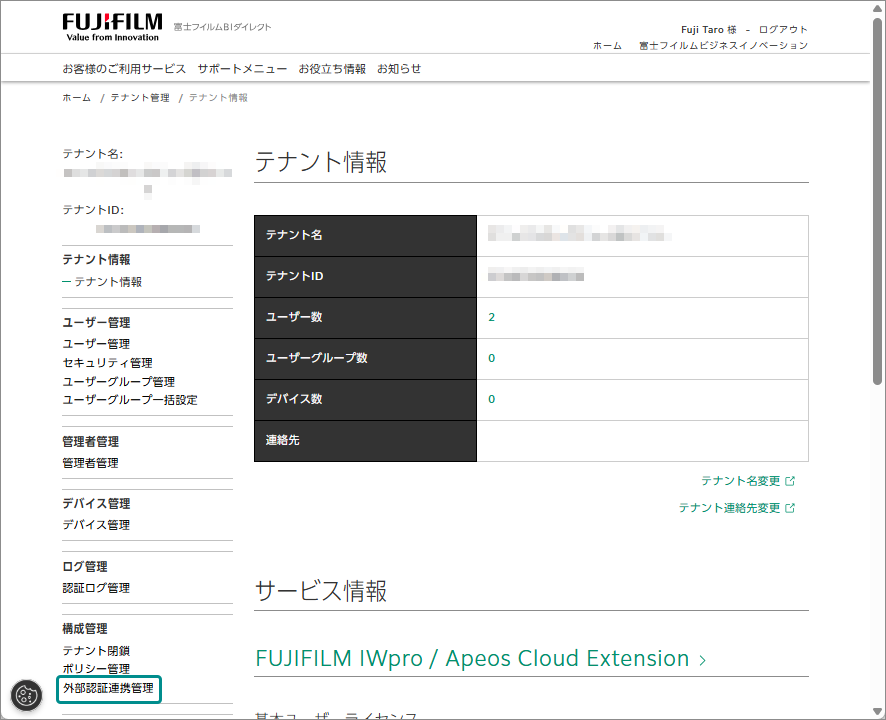Open 認証ログ管理 in the sidebar
Screen dimensions: 886x720
point(96,588)
